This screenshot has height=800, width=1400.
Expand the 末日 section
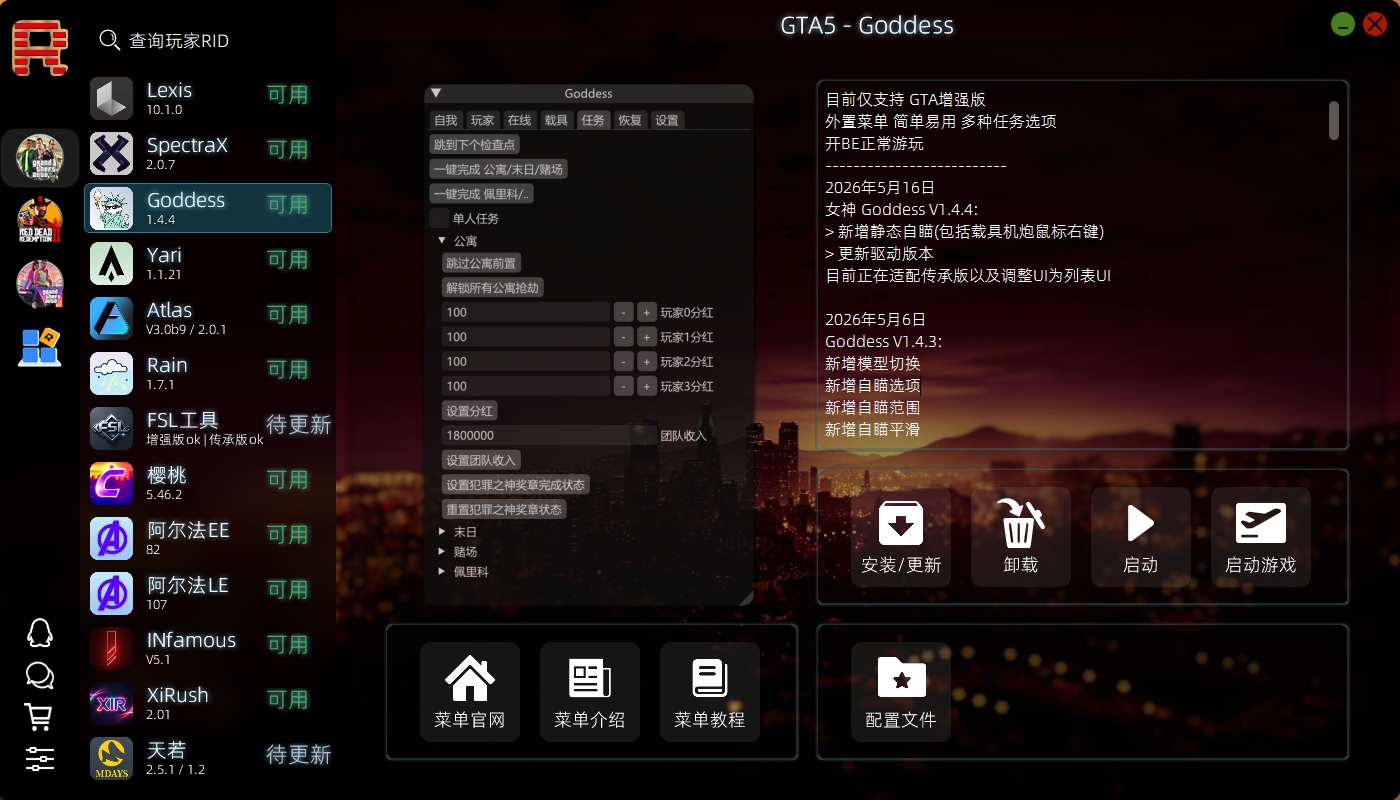pyautogui.click(x=442, y=532)
